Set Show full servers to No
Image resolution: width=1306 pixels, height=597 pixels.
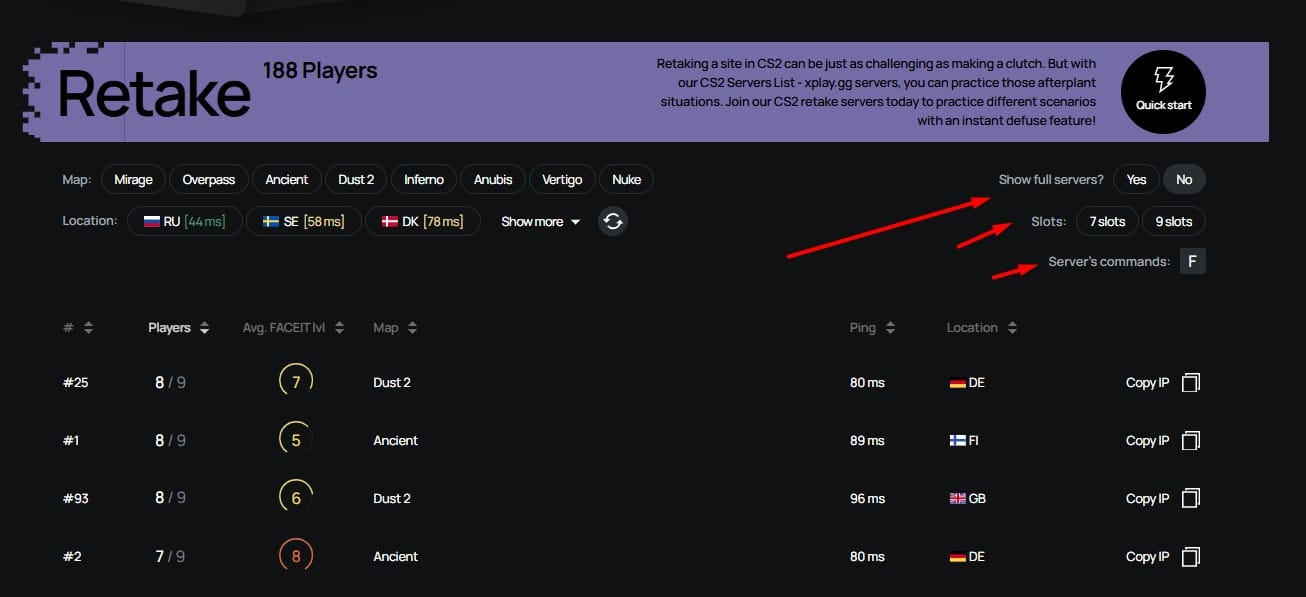click(1184, 180)
